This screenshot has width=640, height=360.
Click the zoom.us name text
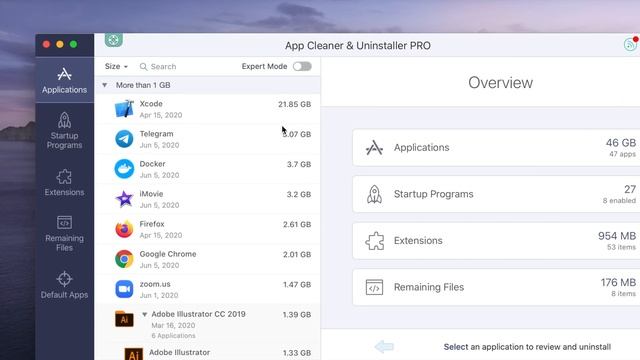coord(155,284)
